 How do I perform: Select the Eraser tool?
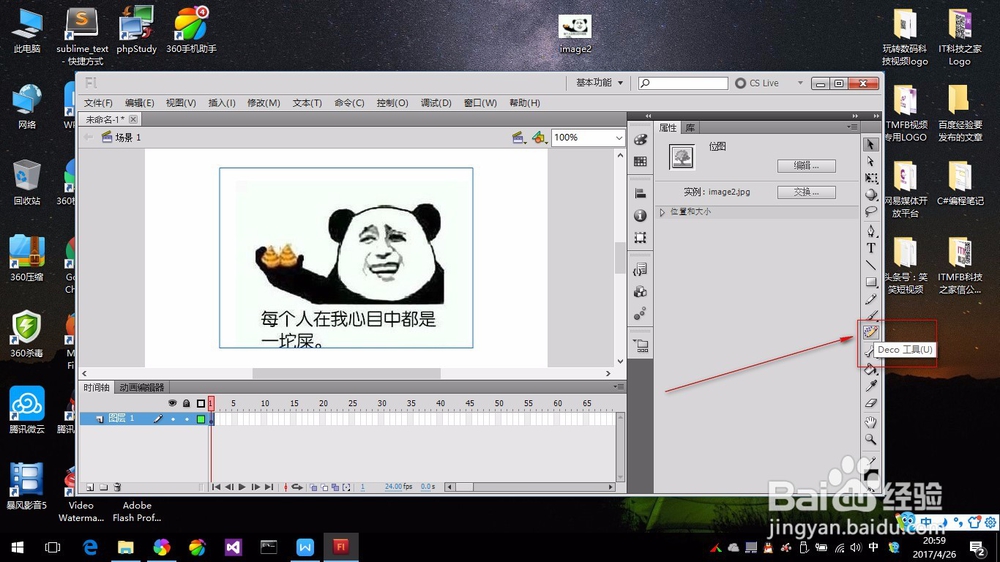click(x=871, y=403)
